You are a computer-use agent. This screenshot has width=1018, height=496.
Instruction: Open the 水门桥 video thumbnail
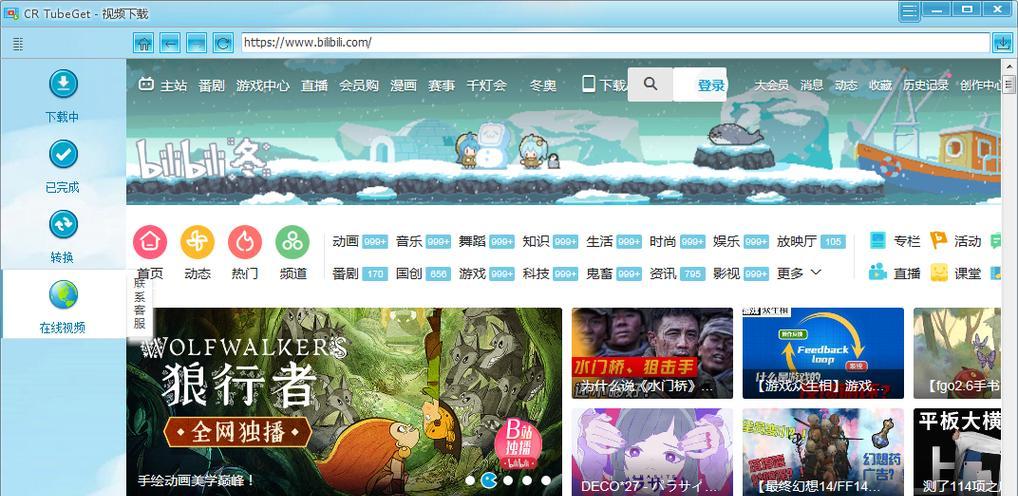pyautogui.click(x=652, y=353)
